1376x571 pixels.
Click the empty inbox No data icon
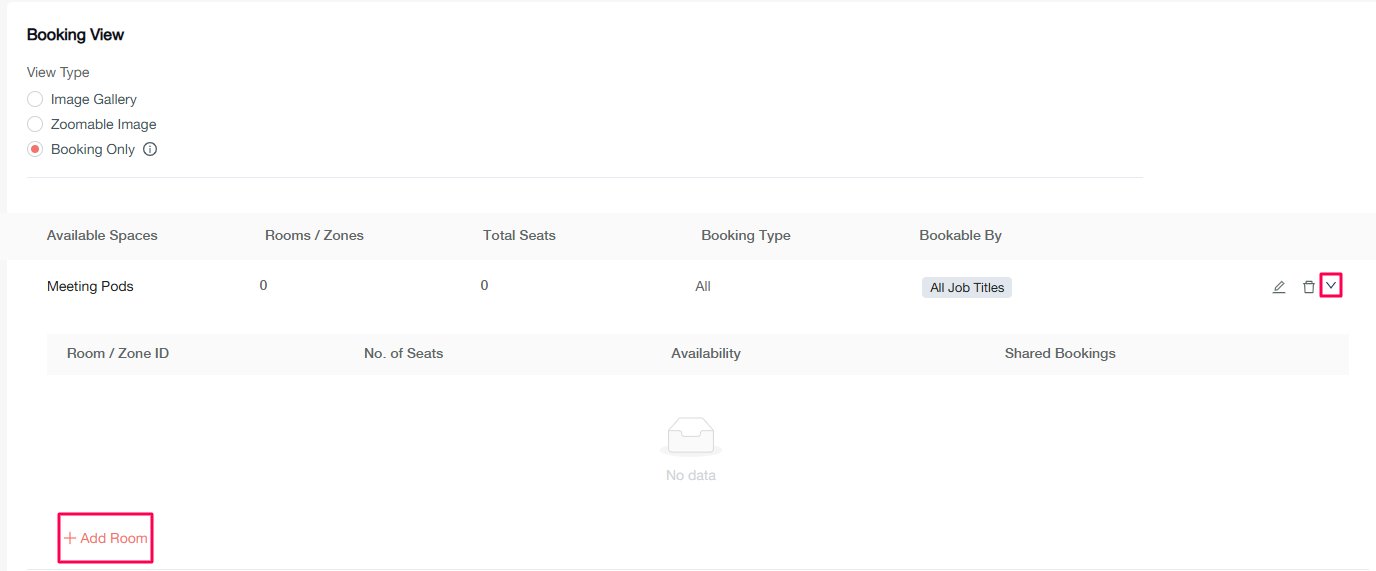pos(691,437)
